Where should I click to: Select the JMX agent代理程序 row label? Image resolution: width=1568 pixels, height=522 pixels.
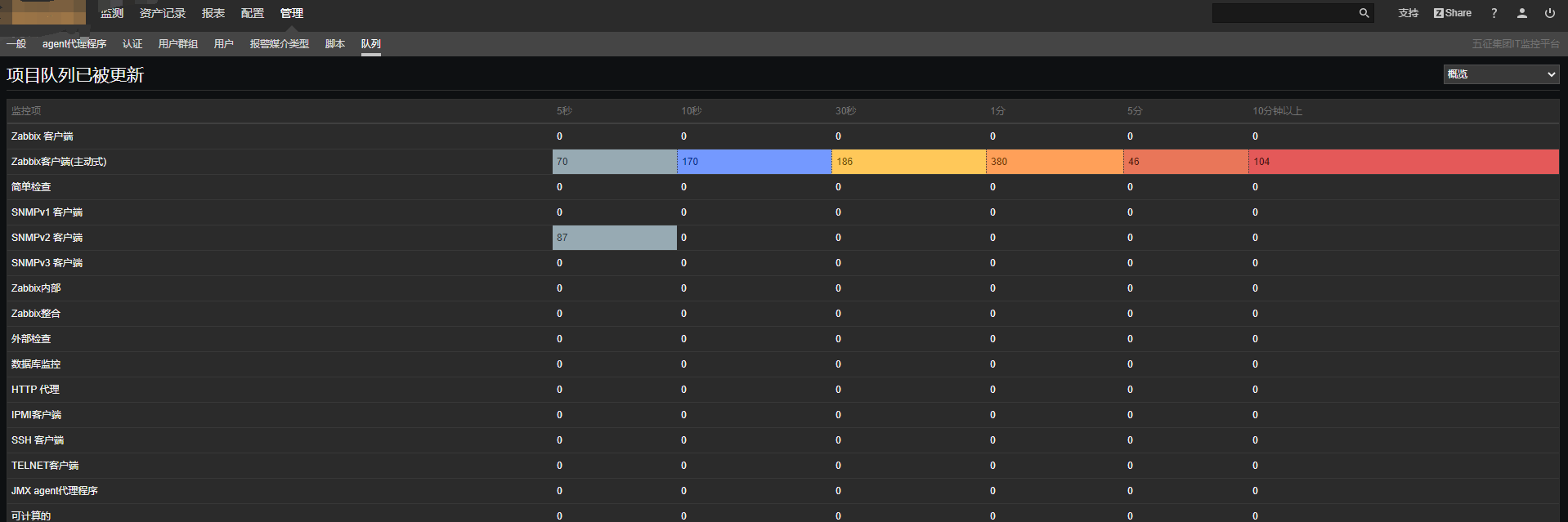point(55,491)
